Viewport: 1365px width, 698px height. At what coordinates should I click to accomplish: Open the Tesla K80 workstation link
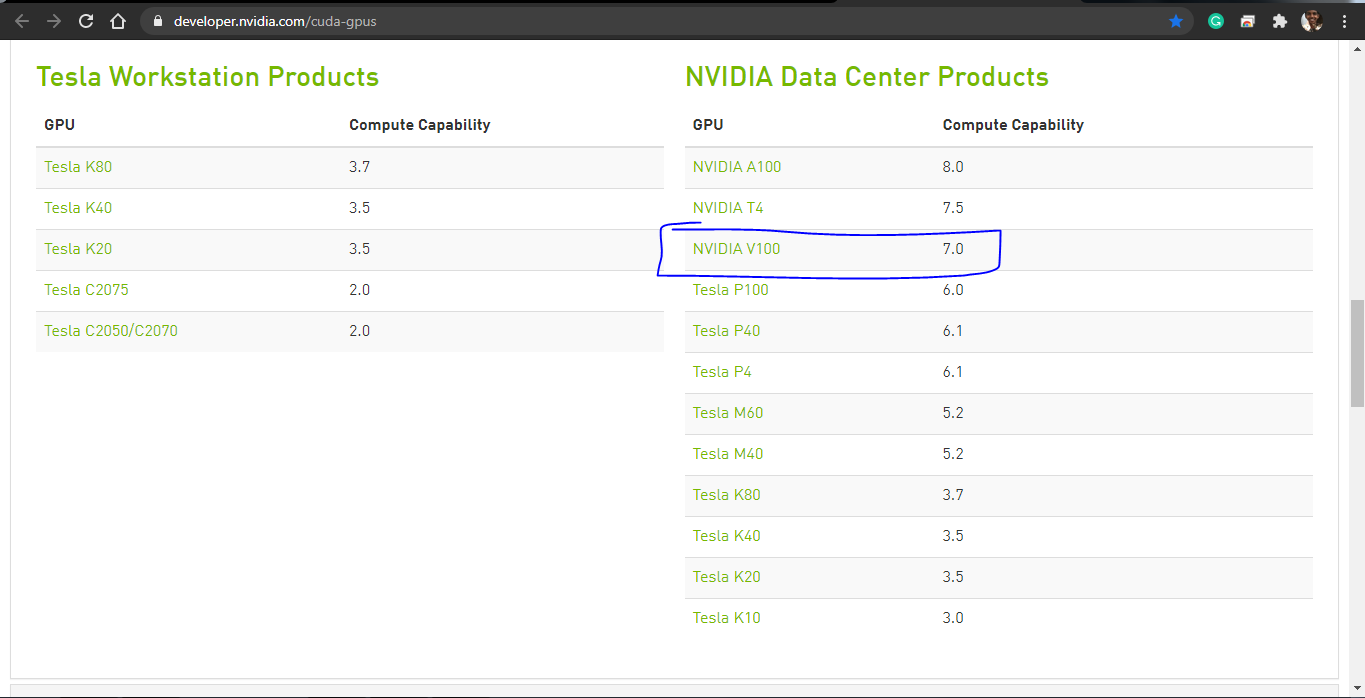(x=78, y=167)
